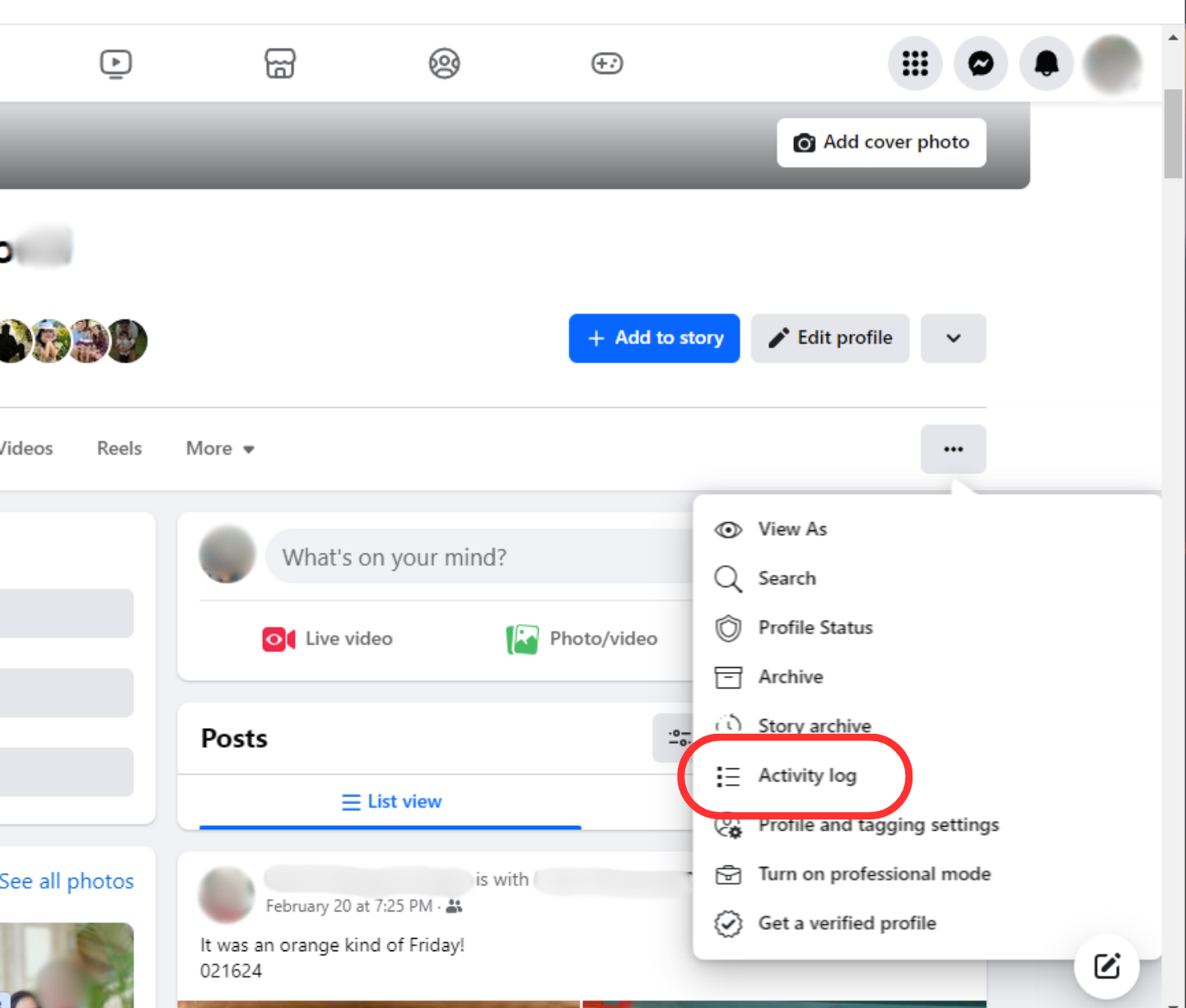Open the notifications bell
Image resolution: width=1186 pixels, height=1008 pixels.
(1047, 63)
